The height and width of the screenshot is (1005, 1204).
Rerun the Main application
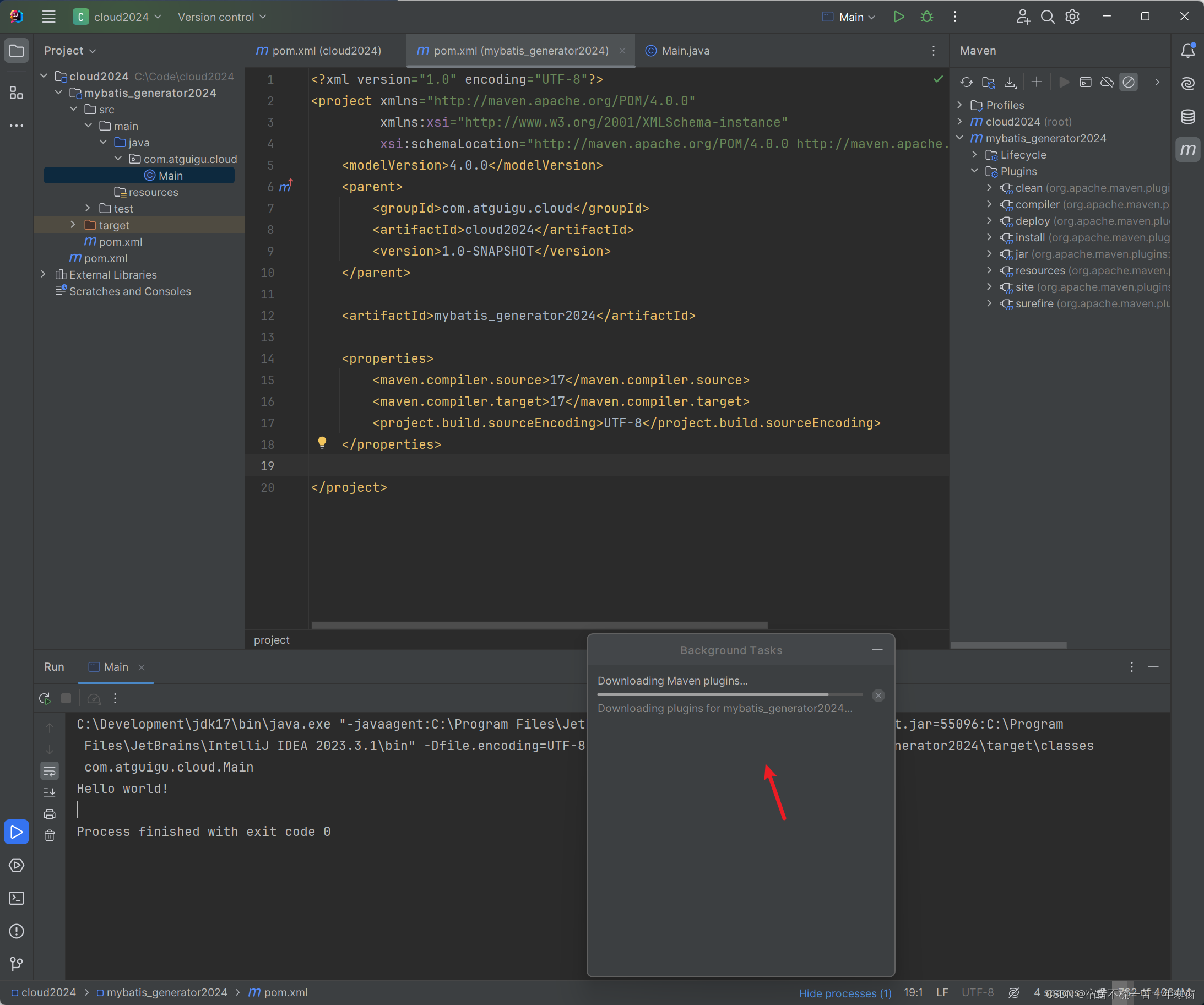point(45,698)
